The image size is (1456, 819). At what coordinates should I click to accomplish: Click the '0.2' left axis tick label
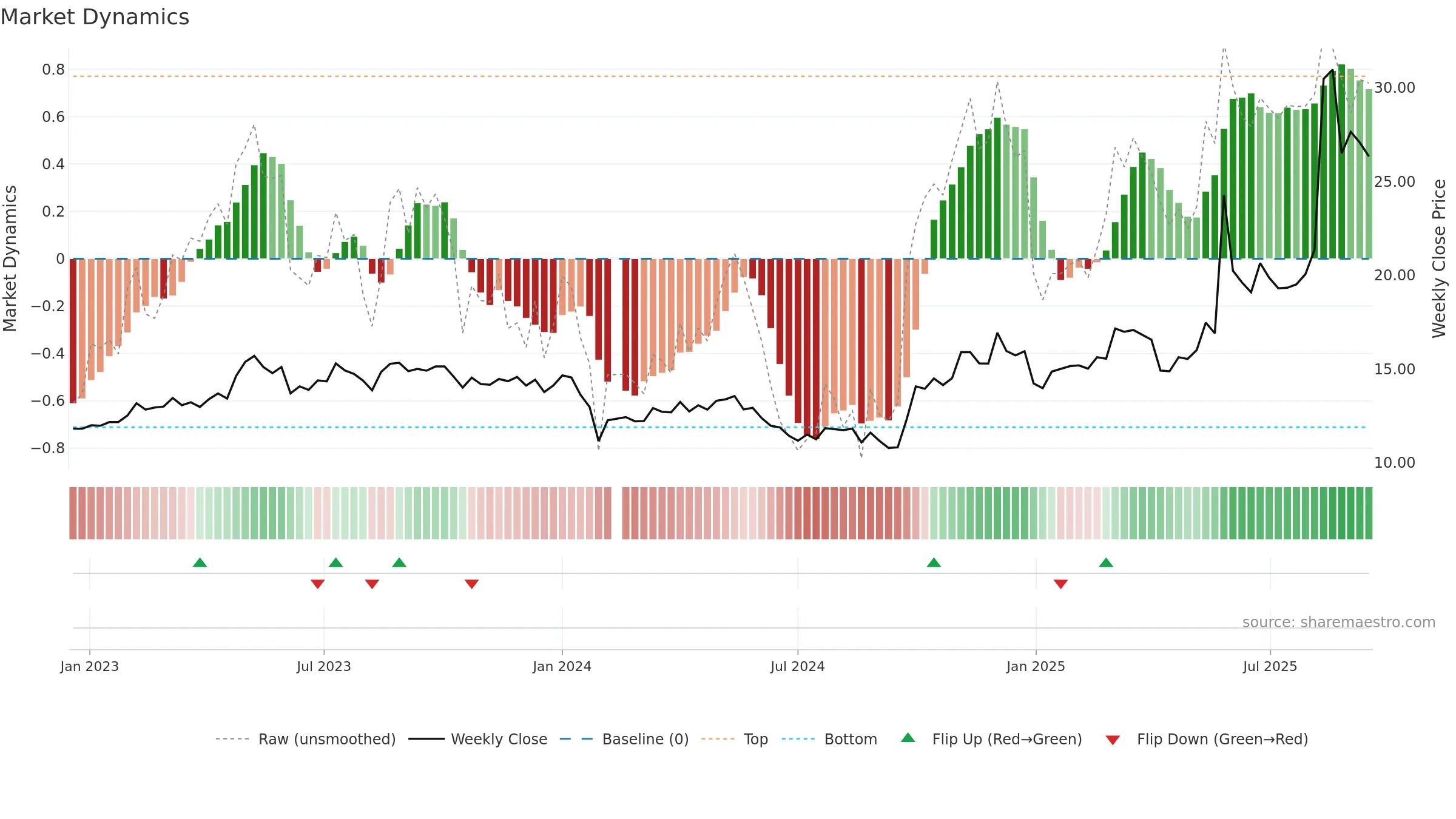(x=53, y=212)
